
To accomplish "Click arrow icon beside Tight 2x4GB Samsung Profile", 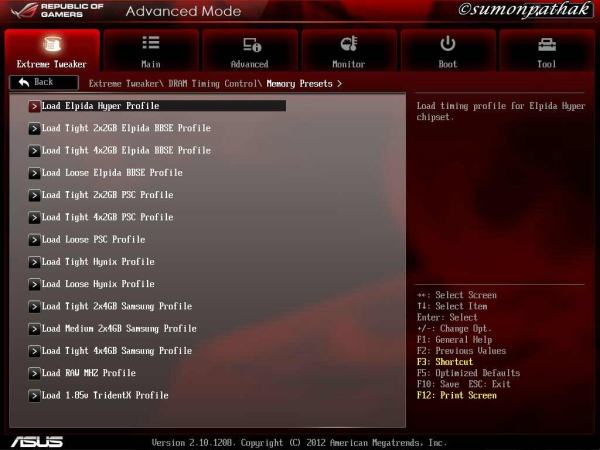I will tap(34, 307).
